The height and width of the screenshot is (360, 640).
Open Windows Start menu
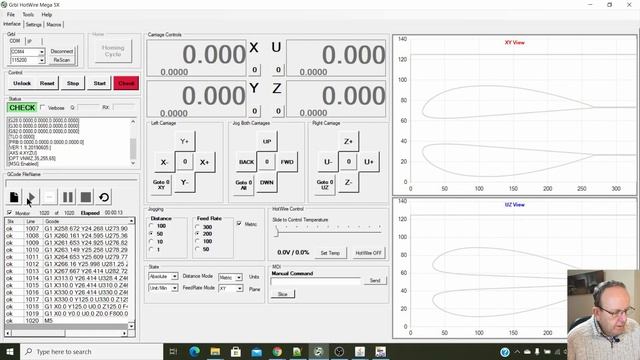click(10, 351)
